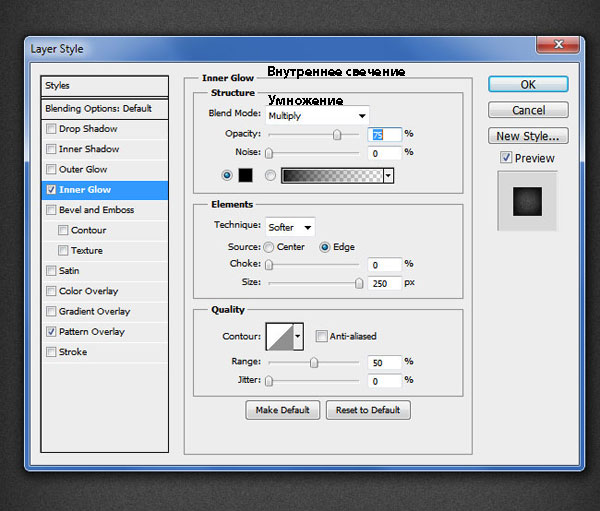Click the Size value field

(385, 283)
